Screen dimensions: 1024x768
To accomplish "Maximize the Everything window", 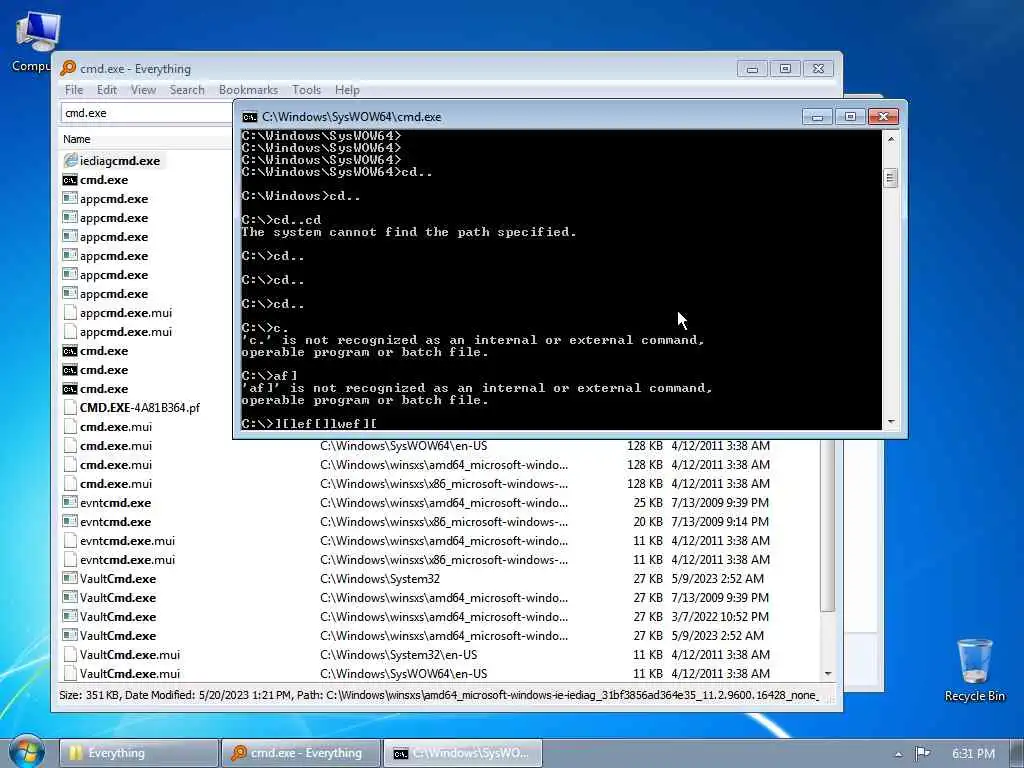I will click(x=785, y=69).
